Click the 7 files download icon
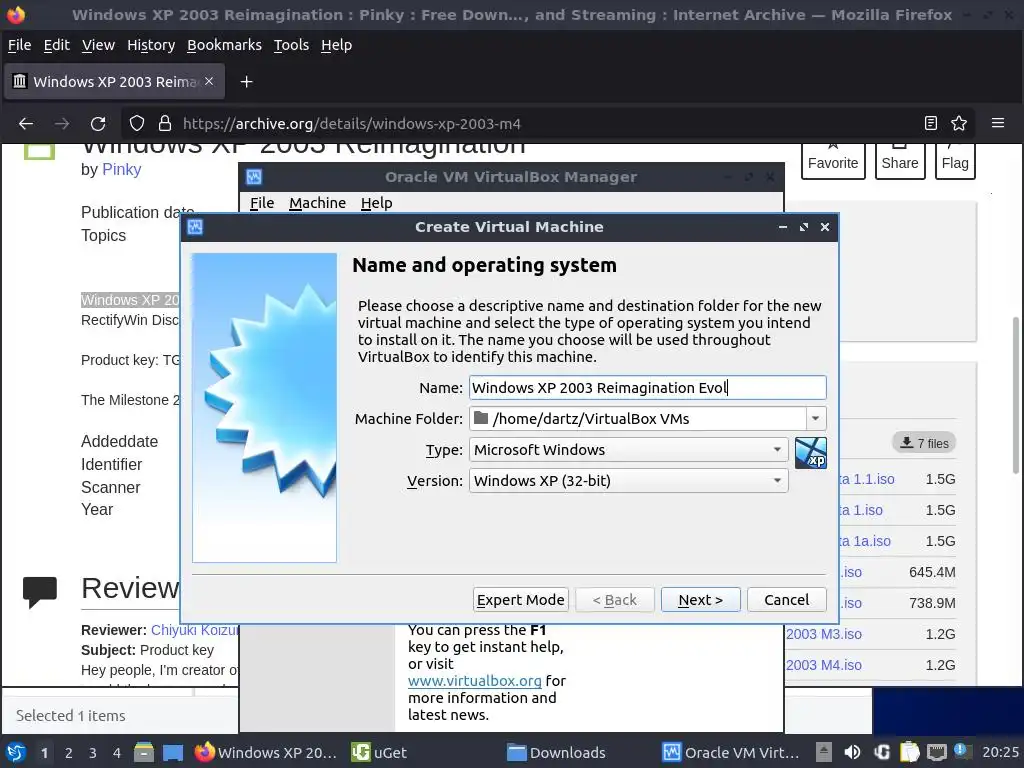The height and width of the screenshot is (768, 1024). click(906, 443)
